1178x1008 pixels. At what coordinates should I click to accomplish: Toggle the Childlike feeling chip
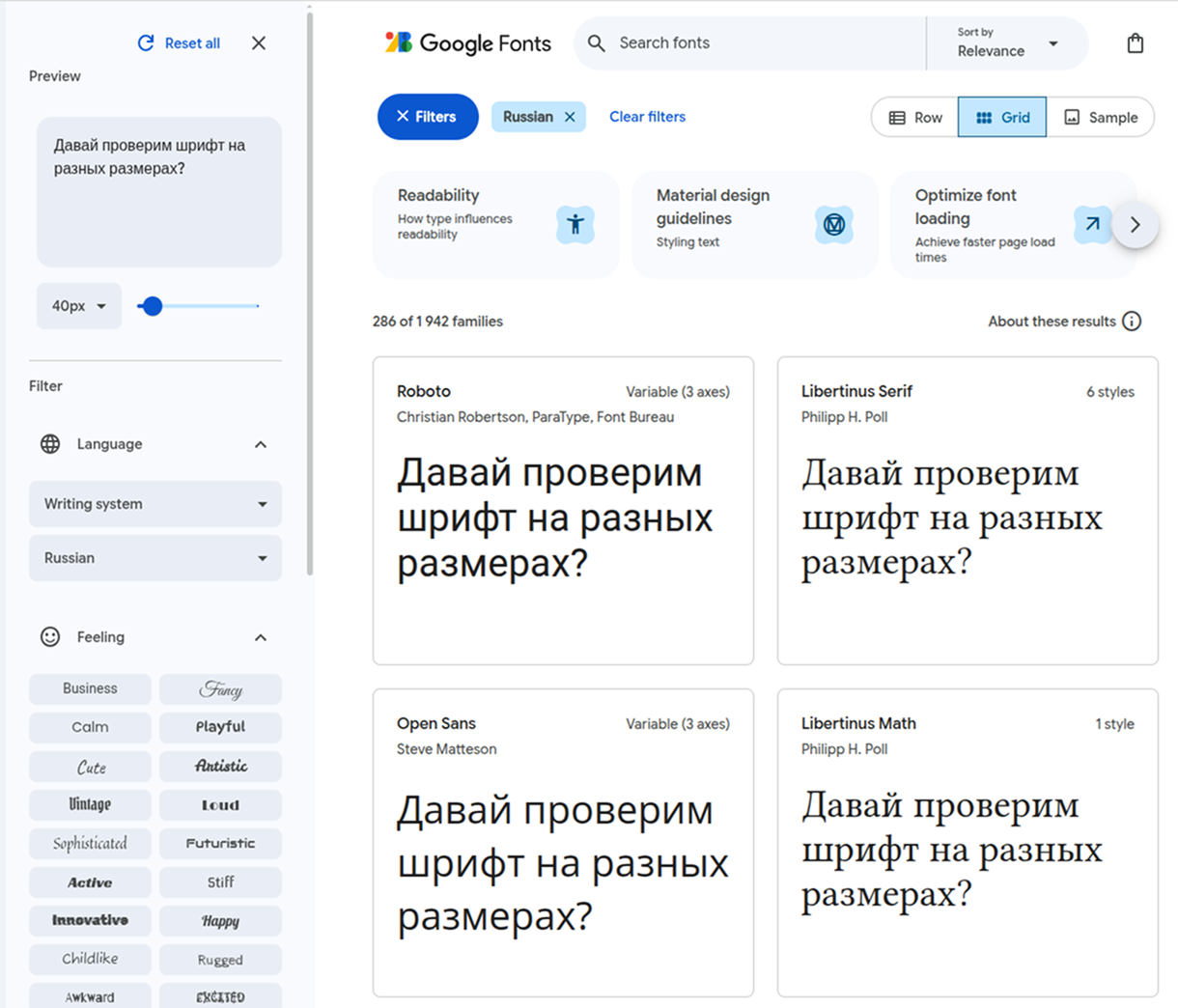90,959
